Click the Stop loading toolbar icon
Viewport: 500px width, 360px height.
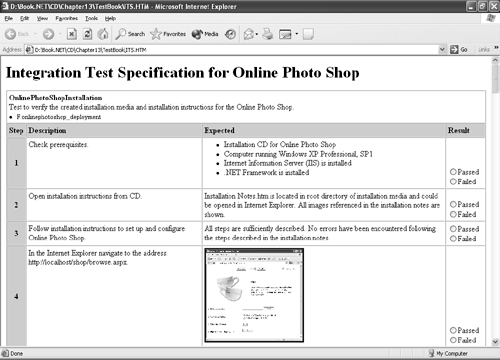point(72,34)
